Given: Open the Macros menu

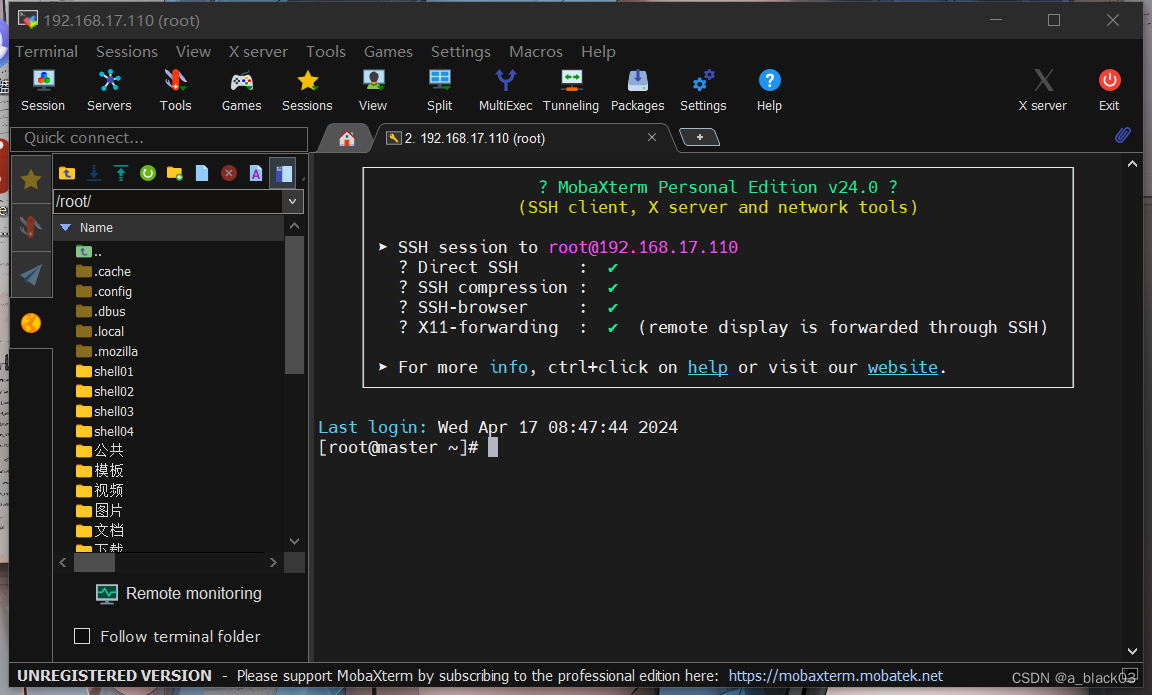Looking at the screenshot, I should [x=535, y=51].
